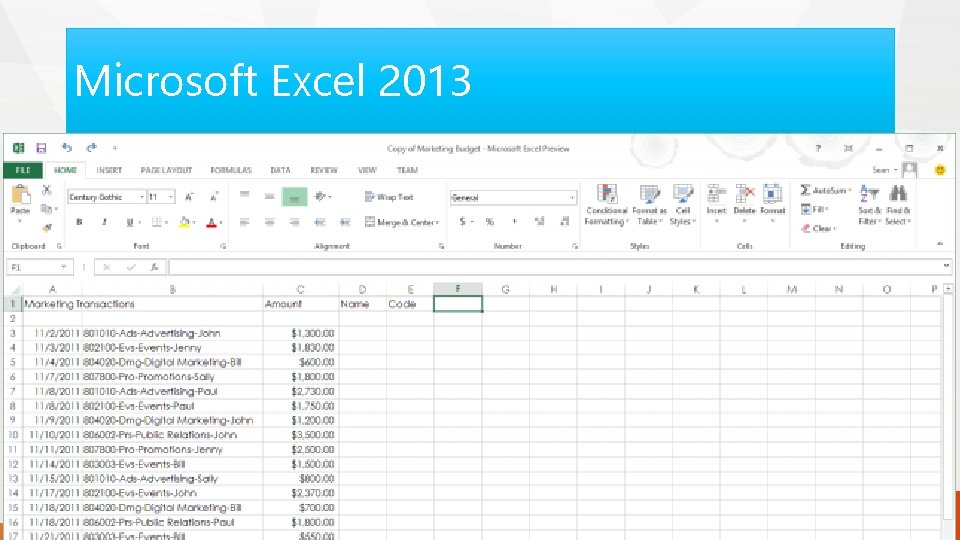
Task: Switch to the INSERT tab
Action: click(x=109, y=170)
